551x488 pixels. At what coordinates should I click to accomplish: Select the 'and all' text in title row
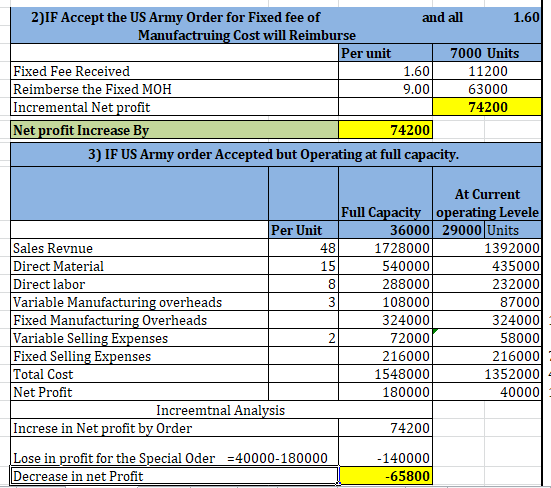[442, 17]
